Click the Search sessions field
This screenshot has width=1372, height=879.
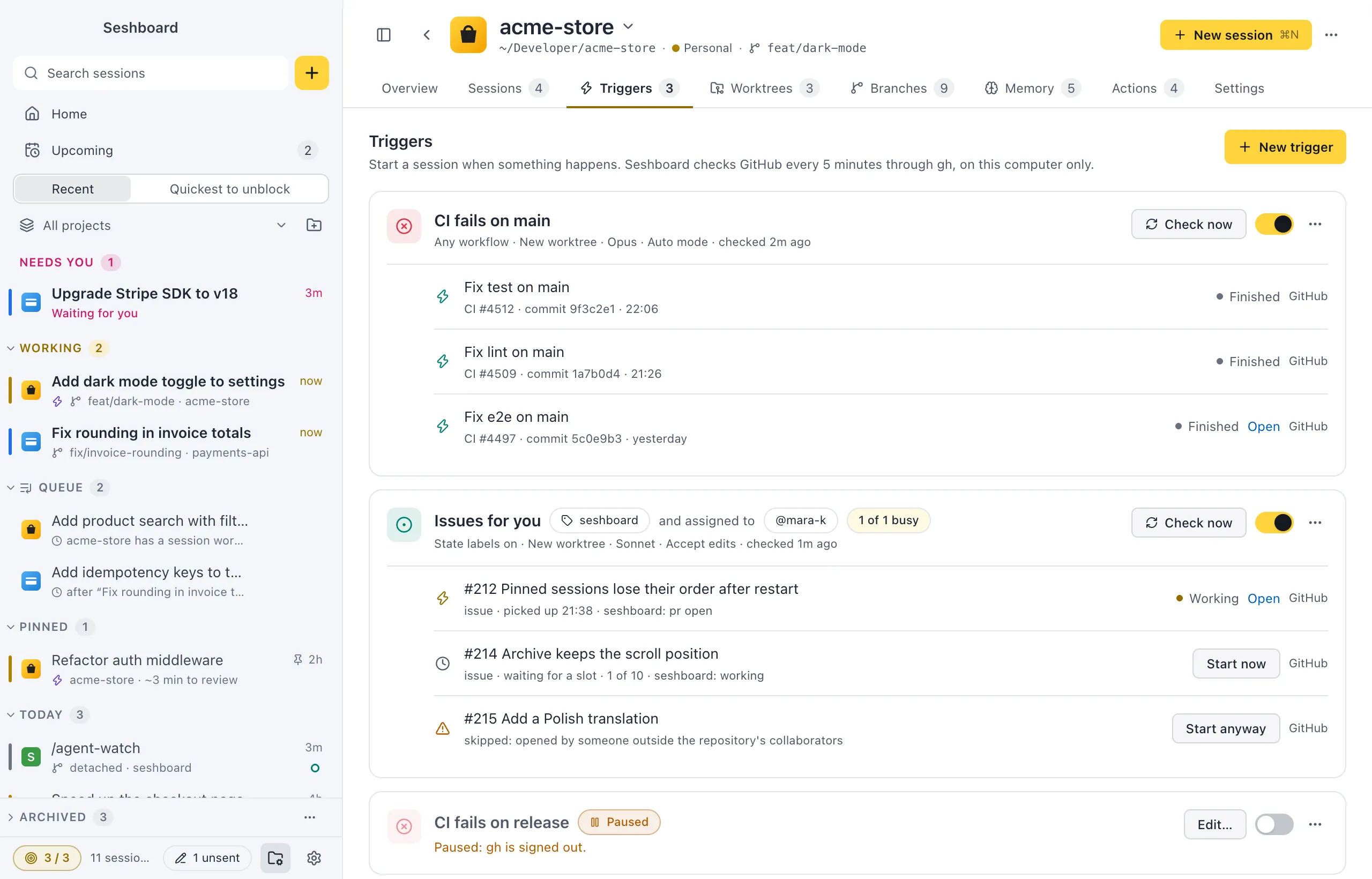(x=151, y=73)
